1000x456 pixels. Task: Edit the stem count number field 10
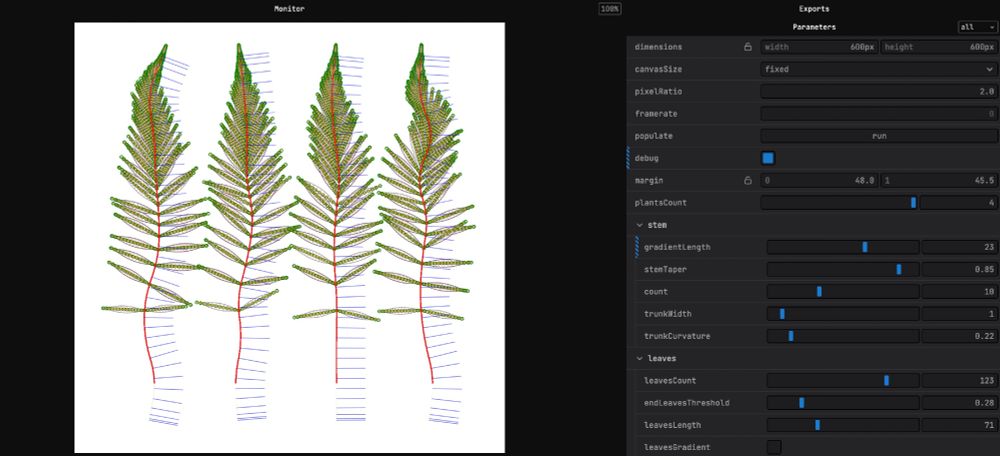959,291
